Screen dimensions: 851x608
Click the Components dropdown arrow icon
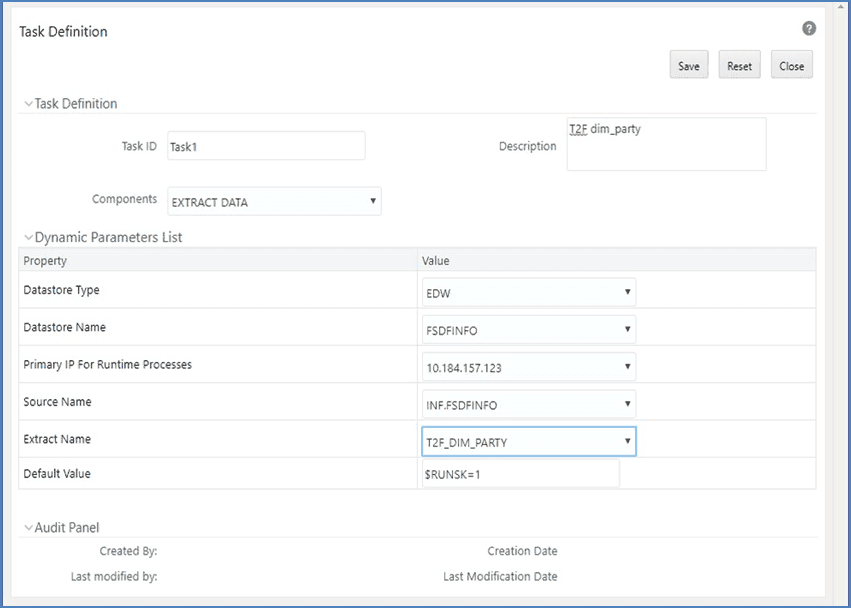[x=372, y=201]
